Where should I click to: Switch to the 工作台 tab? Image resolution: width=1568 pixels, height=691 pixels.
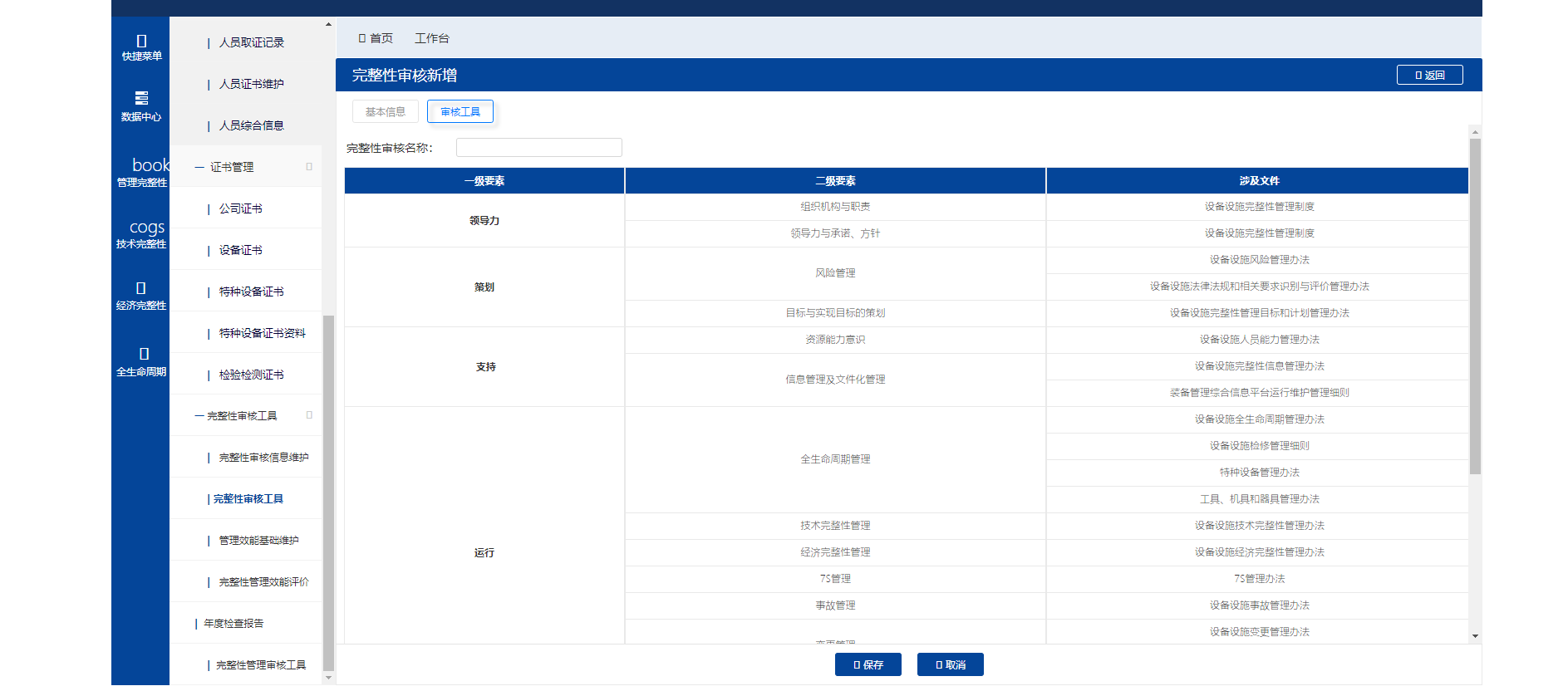coord(432,38)
